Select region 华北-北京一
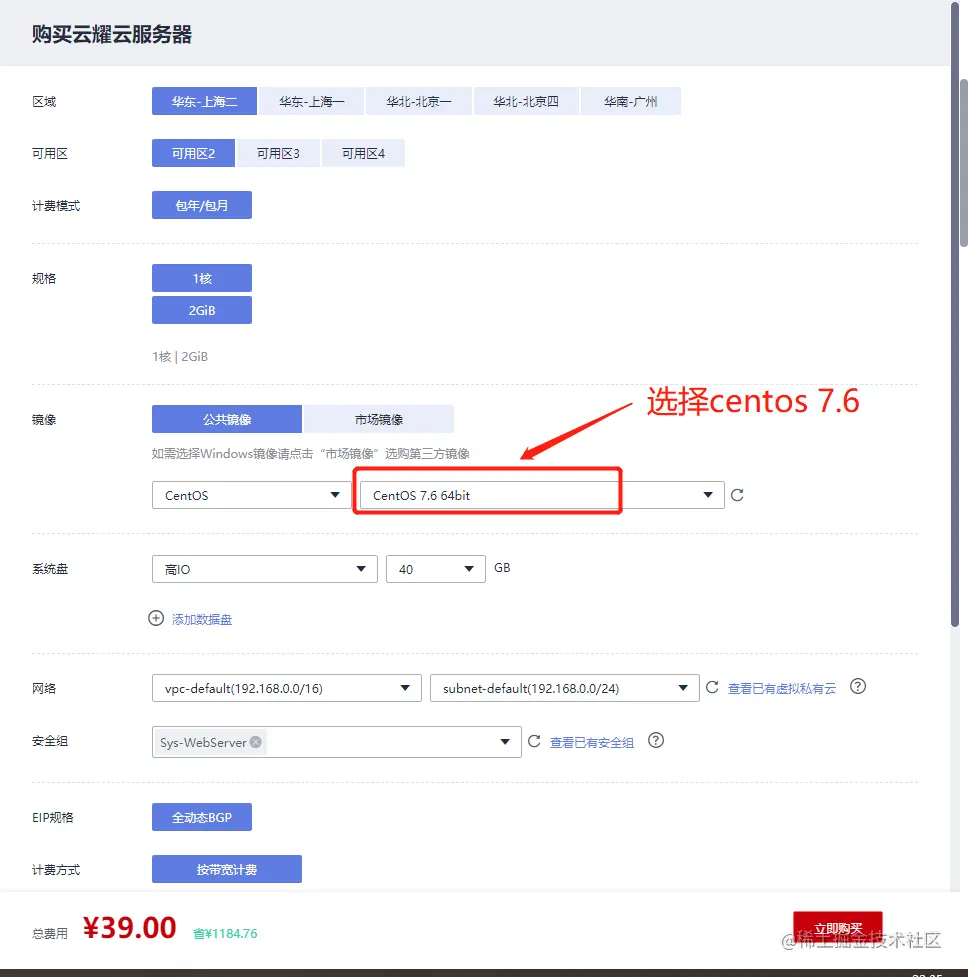The height and width of the screenshot is (977, 968). (419, 101)
